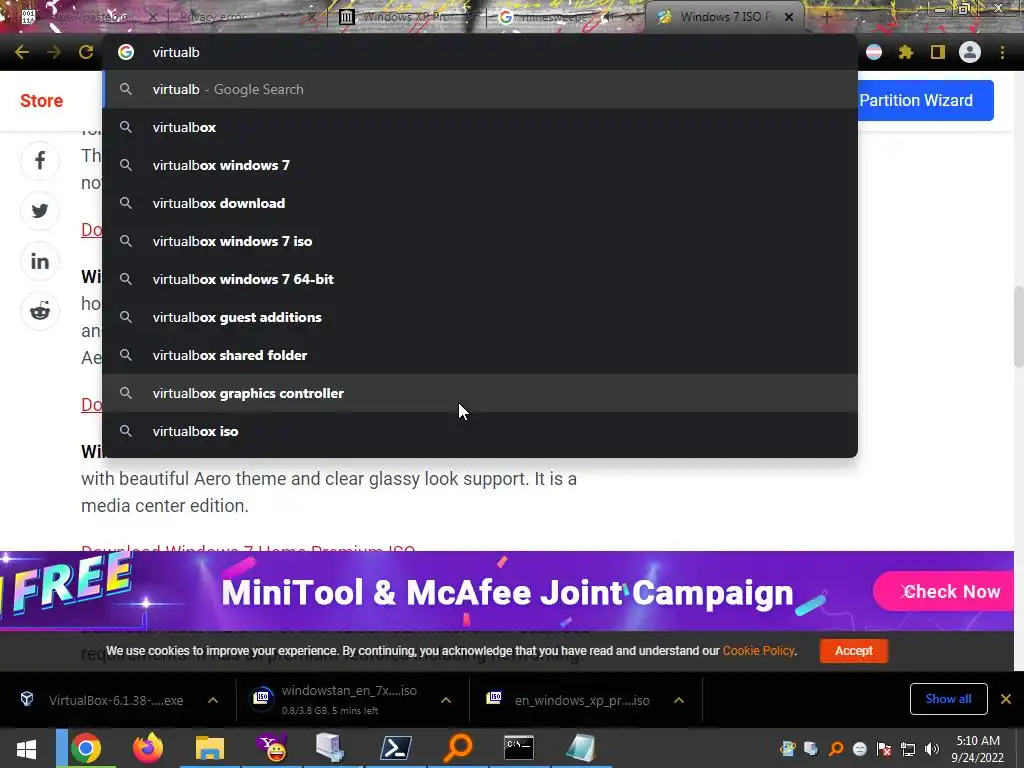This screenshot has height=768, width=1024.
Task: Open a new tab with the plus button
Action: 826,17
